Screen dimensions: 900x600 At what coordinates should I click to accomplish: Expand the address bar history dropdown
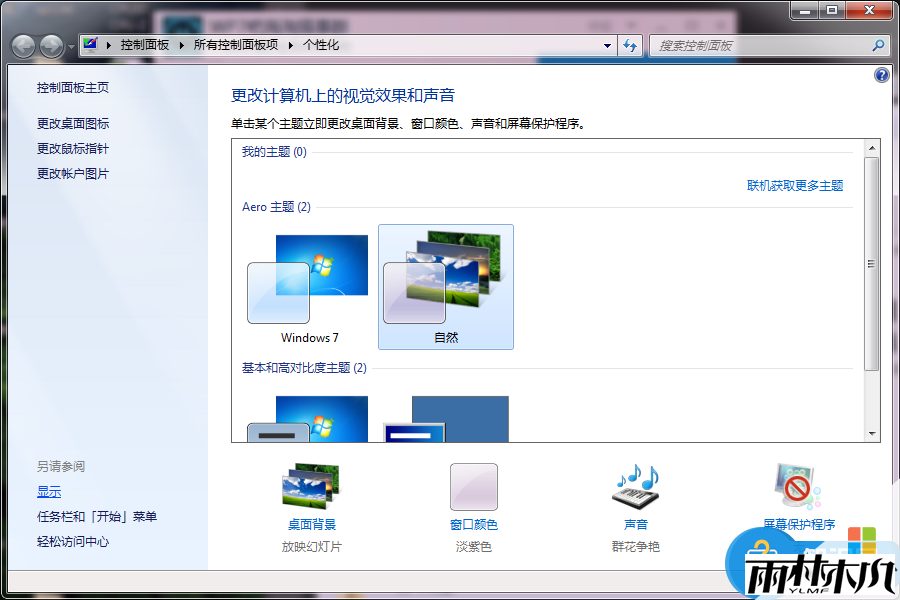coord(607,45)
